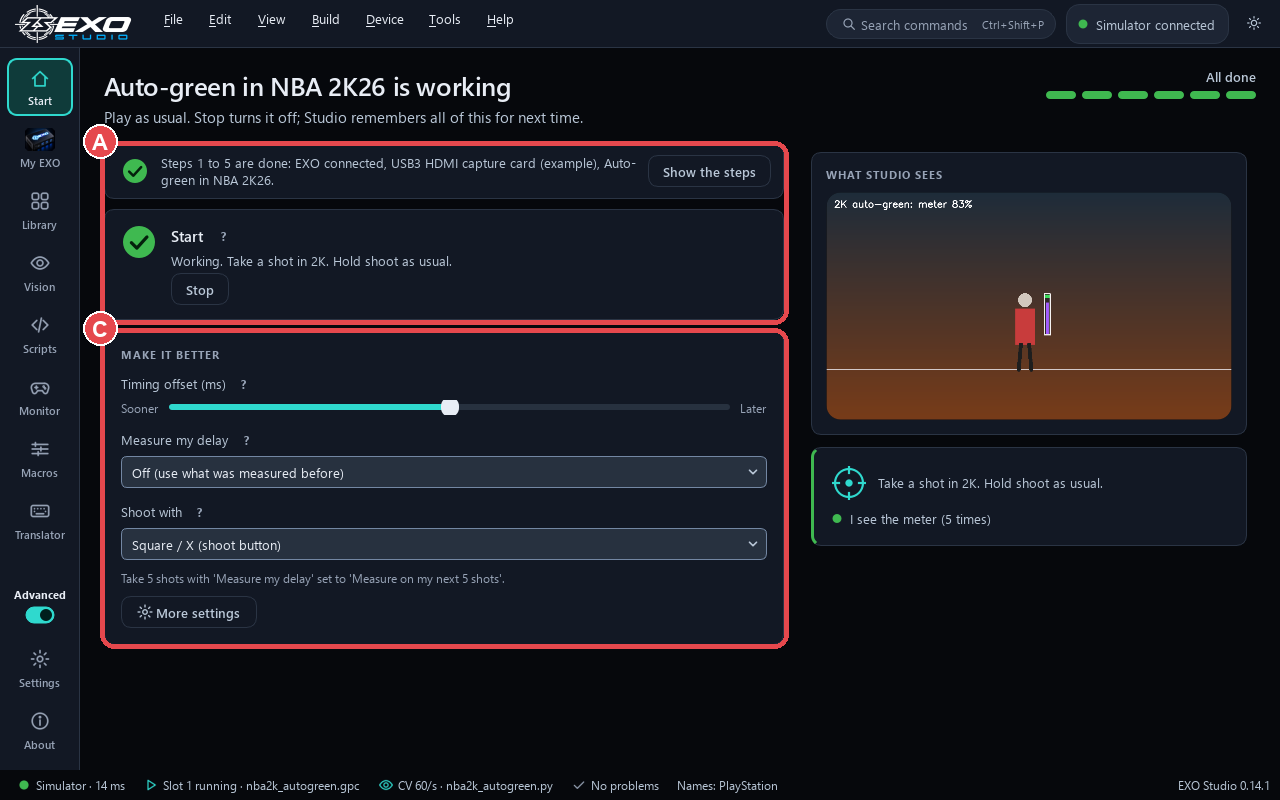The height and width of the screenshot is (800, 1280).
Task: Click Simulator 14 ms status entry
Action: click(x=72, y=786)
